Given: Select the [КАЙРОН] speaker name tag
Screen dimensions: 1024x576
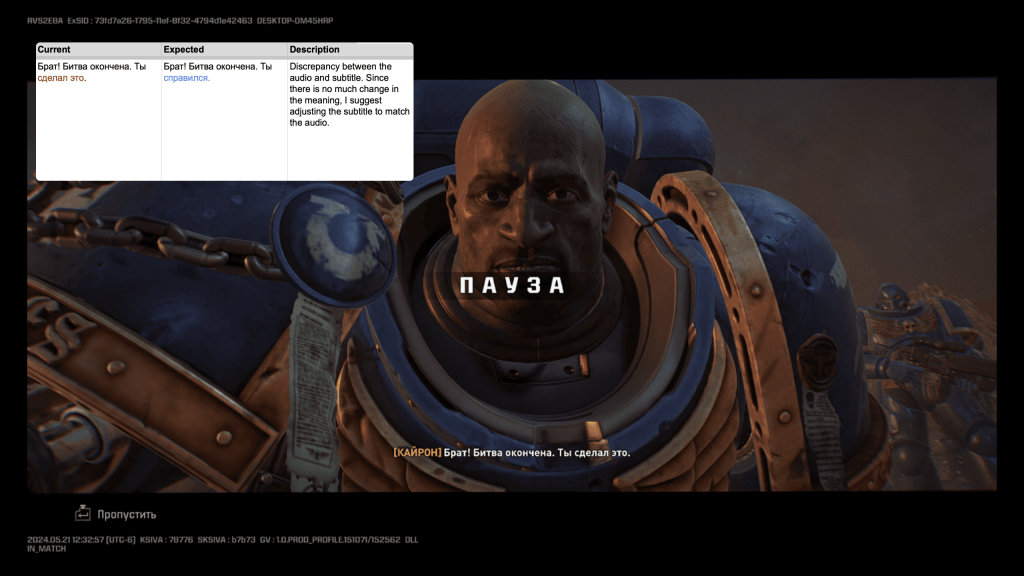Looking at the screenshot, I should pyautogui.click(x=417, y=453).
